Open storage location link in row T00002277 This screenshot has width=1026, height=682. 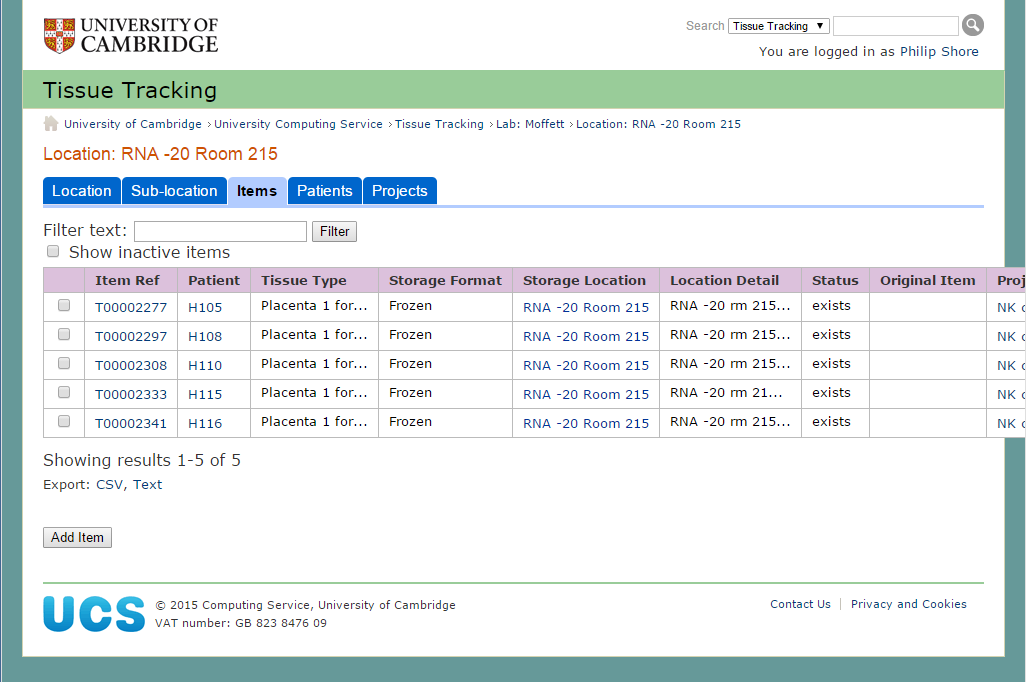click(586, 308)
